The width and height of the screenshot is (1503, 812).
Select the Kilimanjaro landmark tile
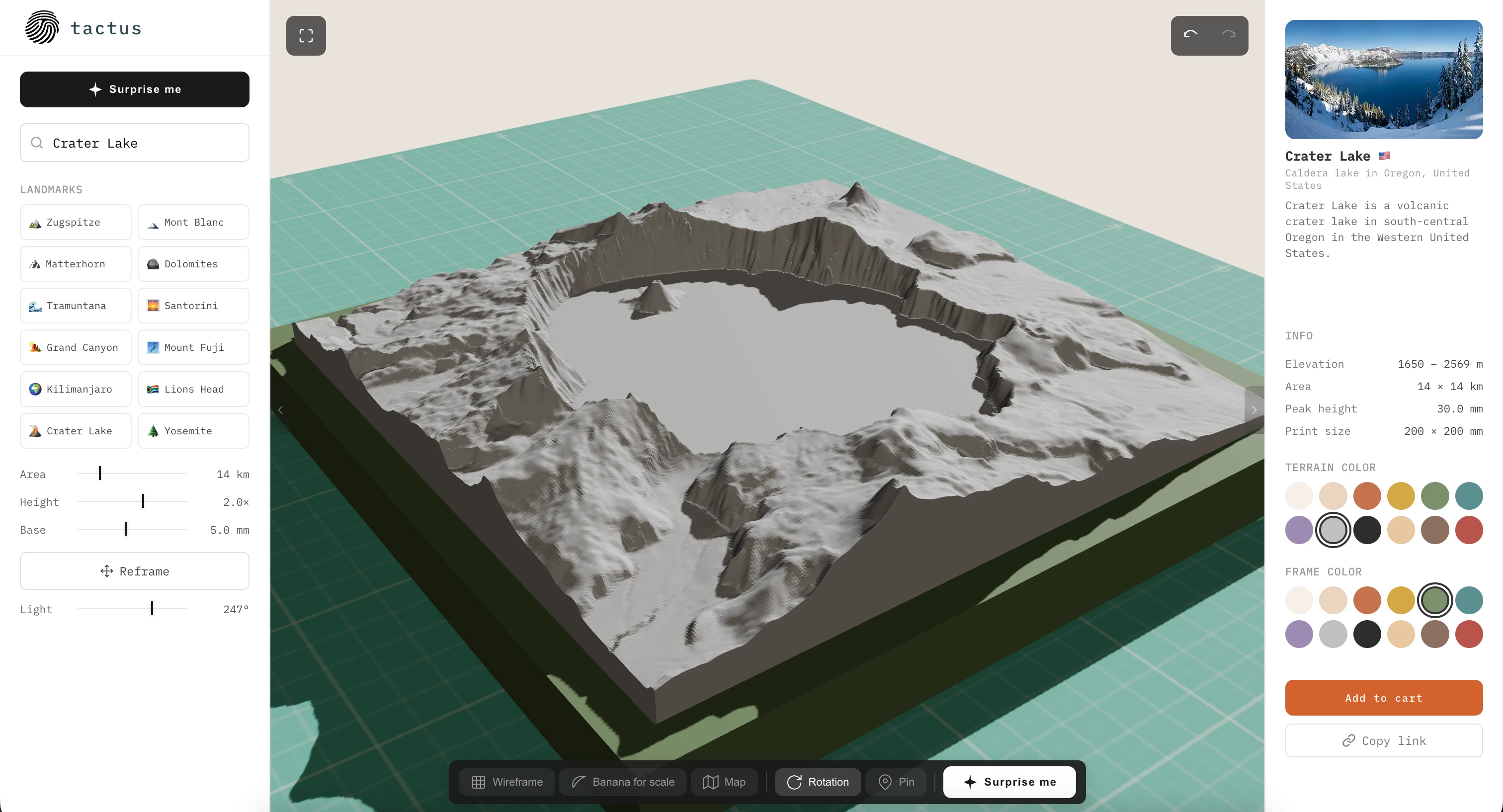click(75, 389)
